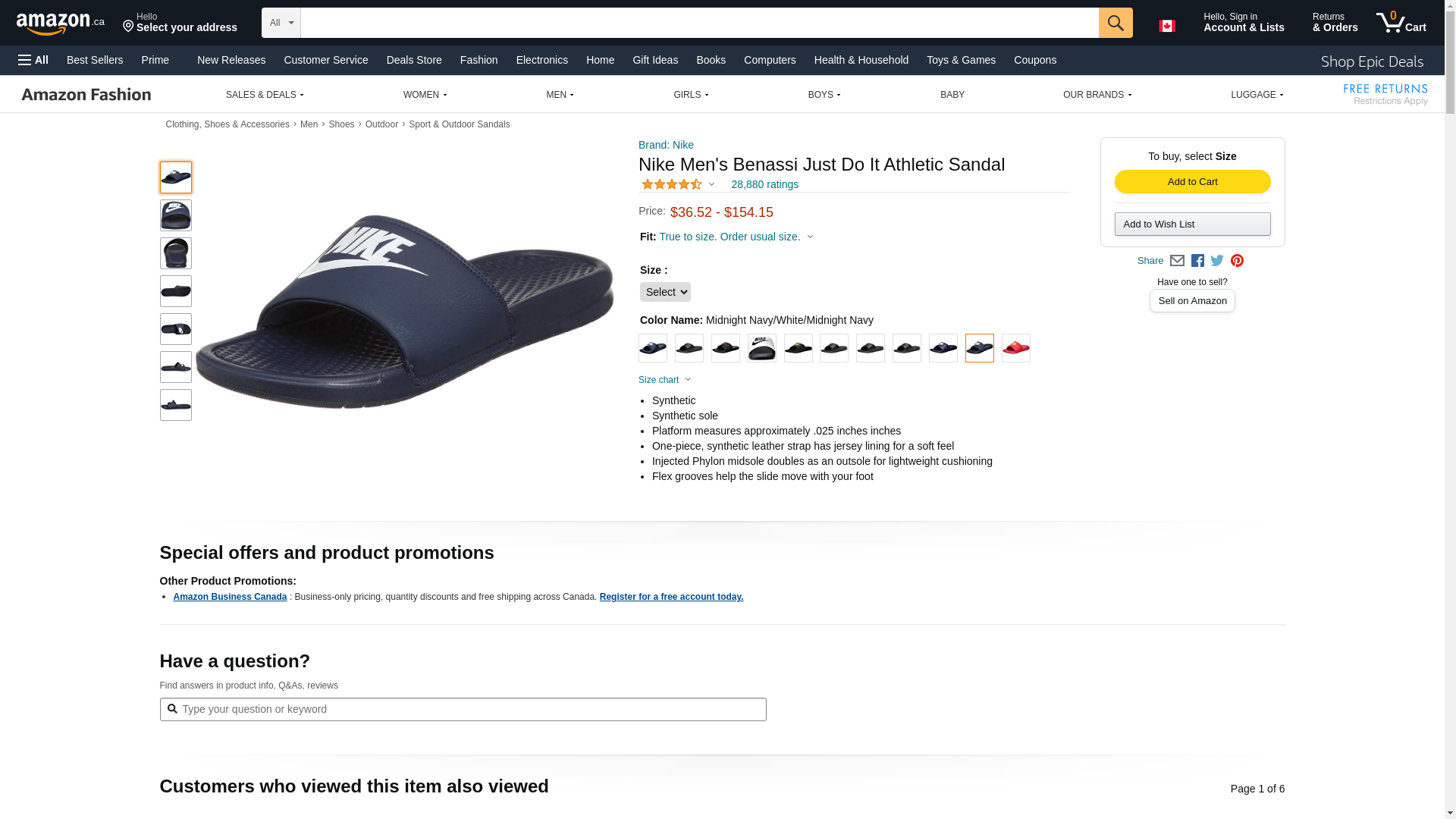Open the shopping cart icon
The image size is (1456, 819).
[1400, 23]
